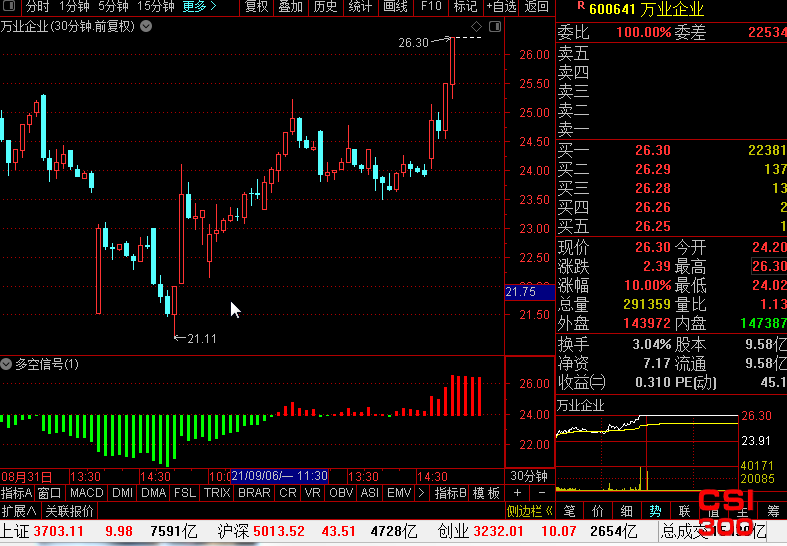787x546 pixels.
Task: Switch to the 分时 chart view
Action: click(38, 7)
